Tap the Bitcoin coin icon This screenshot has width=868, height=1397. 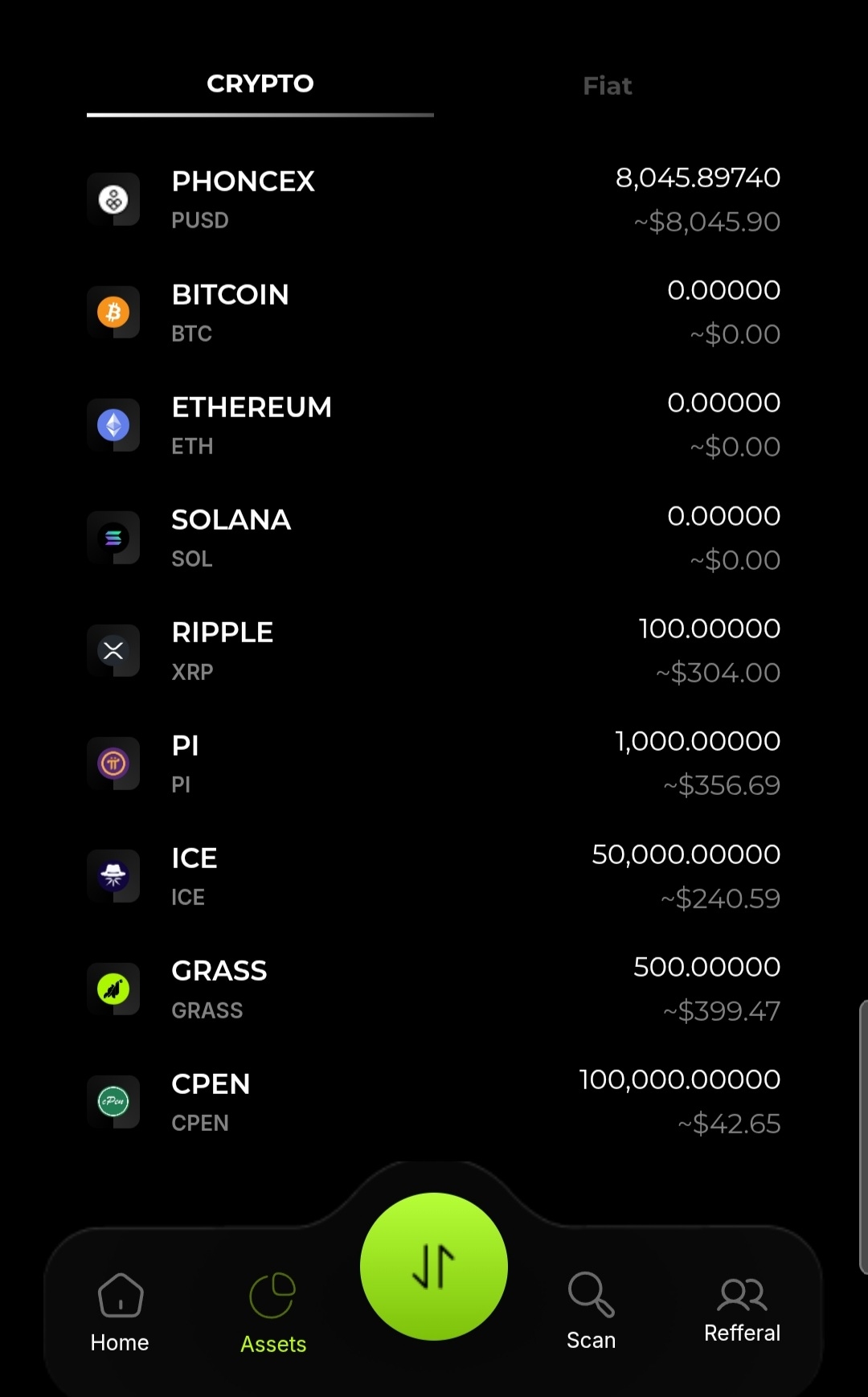(x=113, y=312)
